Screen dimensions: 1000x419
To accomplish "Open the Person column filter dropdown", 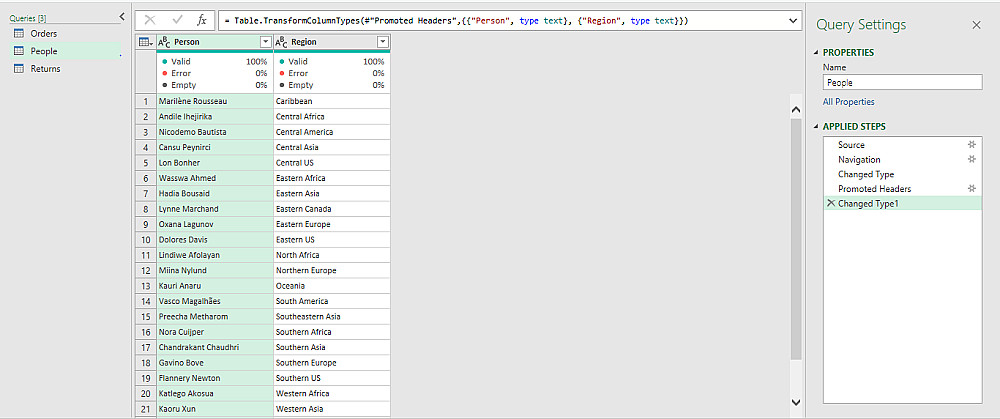I will point(265,42).
